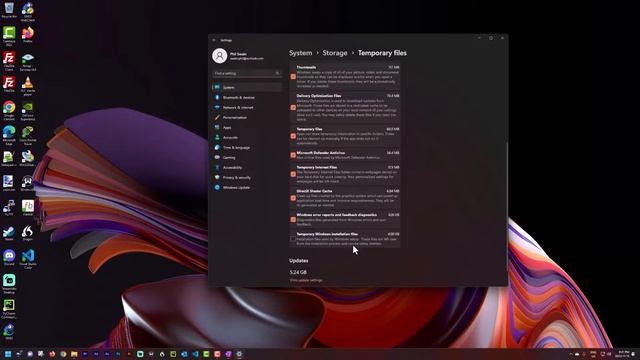Select the PyCharm Community desktop icon
Viewport: 640px width, 360px height.
click(9, 309)
